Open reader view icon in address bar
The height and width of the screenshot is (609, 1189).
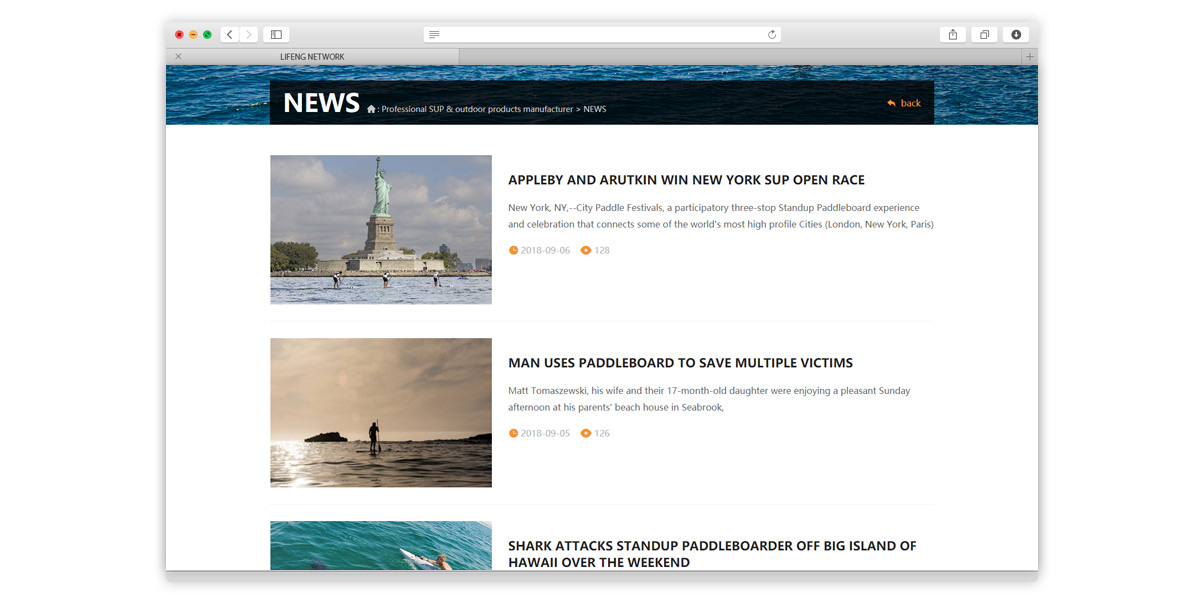(434, 34)
